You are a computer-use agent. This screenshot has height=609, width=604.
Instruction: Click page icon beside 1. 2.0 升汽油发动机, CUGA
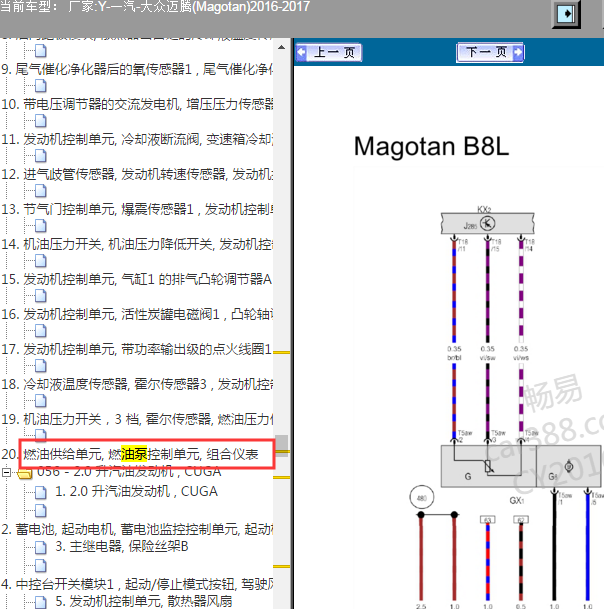tap(40, 493)
